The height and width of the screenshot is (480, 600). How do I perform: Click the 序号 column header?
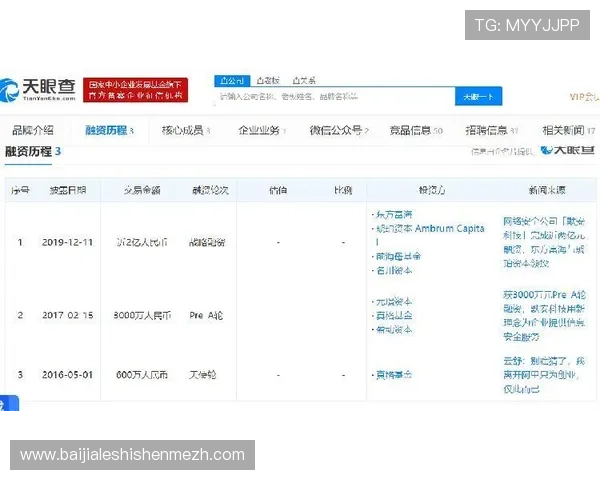20,190
